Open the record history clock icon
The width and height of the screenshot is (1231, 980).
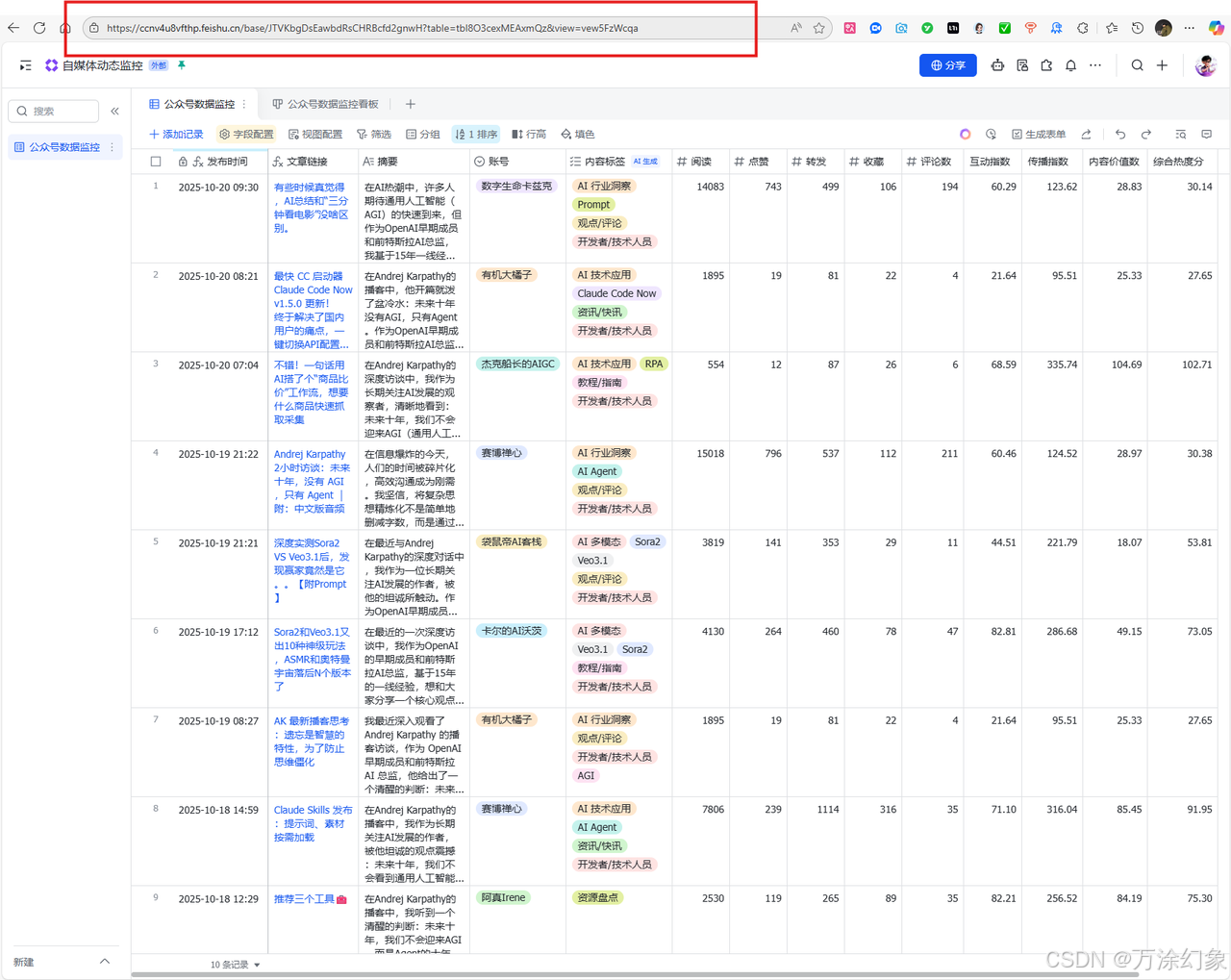tap(991, 135)
